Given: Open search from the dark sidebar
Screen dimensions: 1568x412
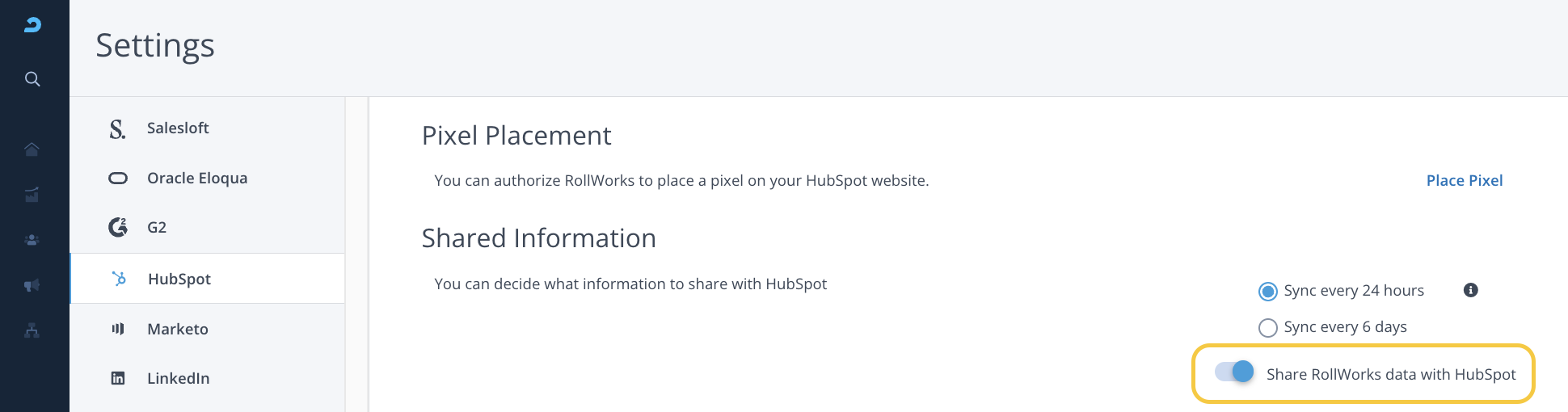Looking at the screenshot, I should coord(32,79).
